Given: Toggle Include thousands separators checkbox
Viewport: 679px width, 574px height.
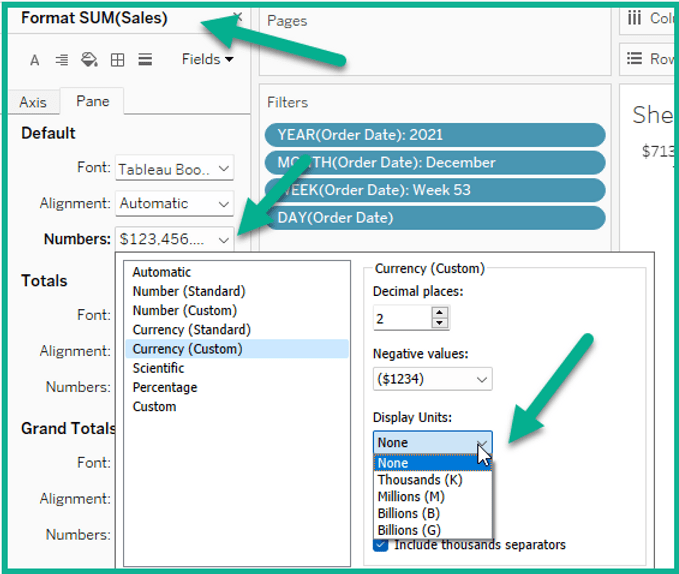Looking at the screenshot, I should click(x=380, y=545).
